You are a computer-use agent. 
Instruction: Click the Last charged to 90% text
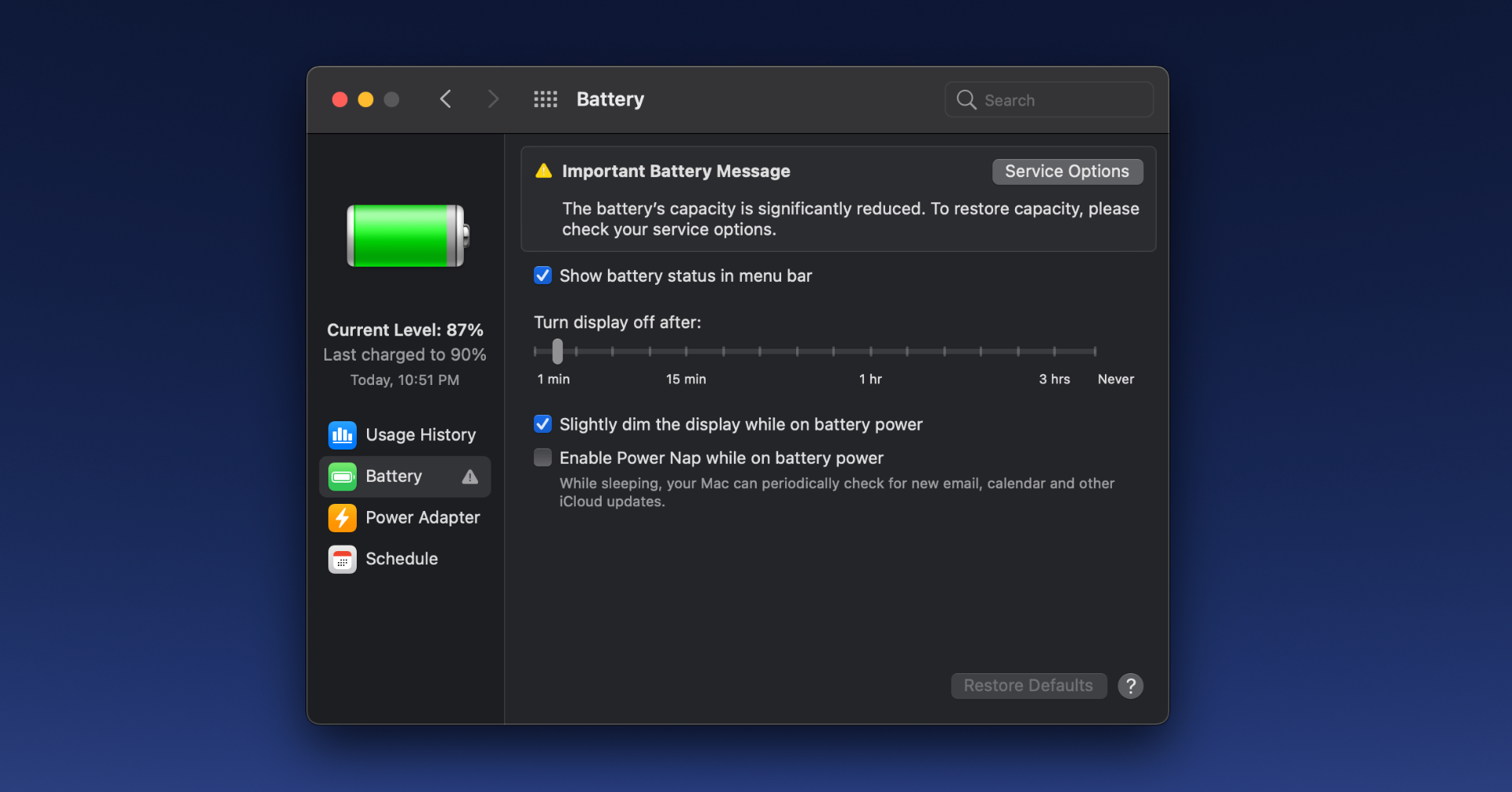pos(405,355)
